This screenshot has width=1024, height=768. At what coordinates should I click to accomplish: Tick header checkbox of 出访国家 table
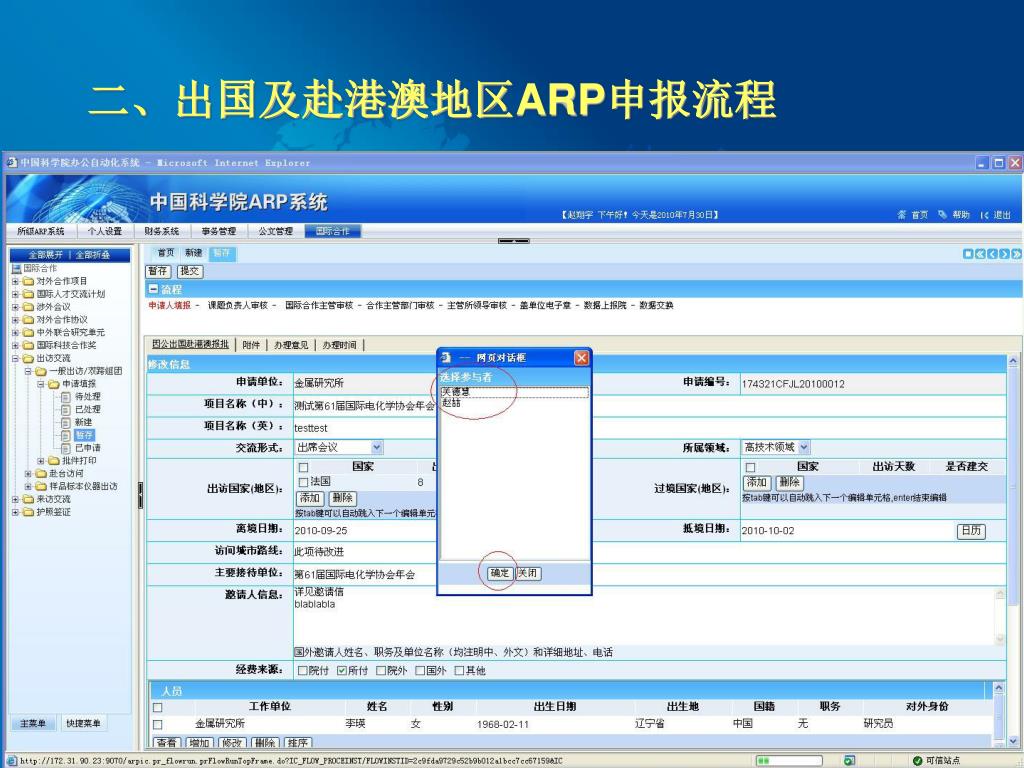coord(303,468)
